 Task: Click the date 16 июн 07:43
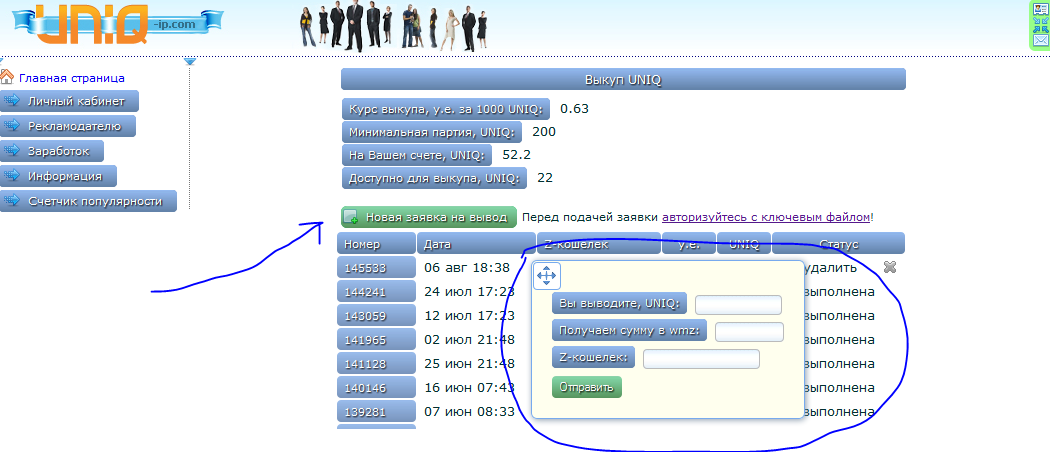(x=469, y=387)
